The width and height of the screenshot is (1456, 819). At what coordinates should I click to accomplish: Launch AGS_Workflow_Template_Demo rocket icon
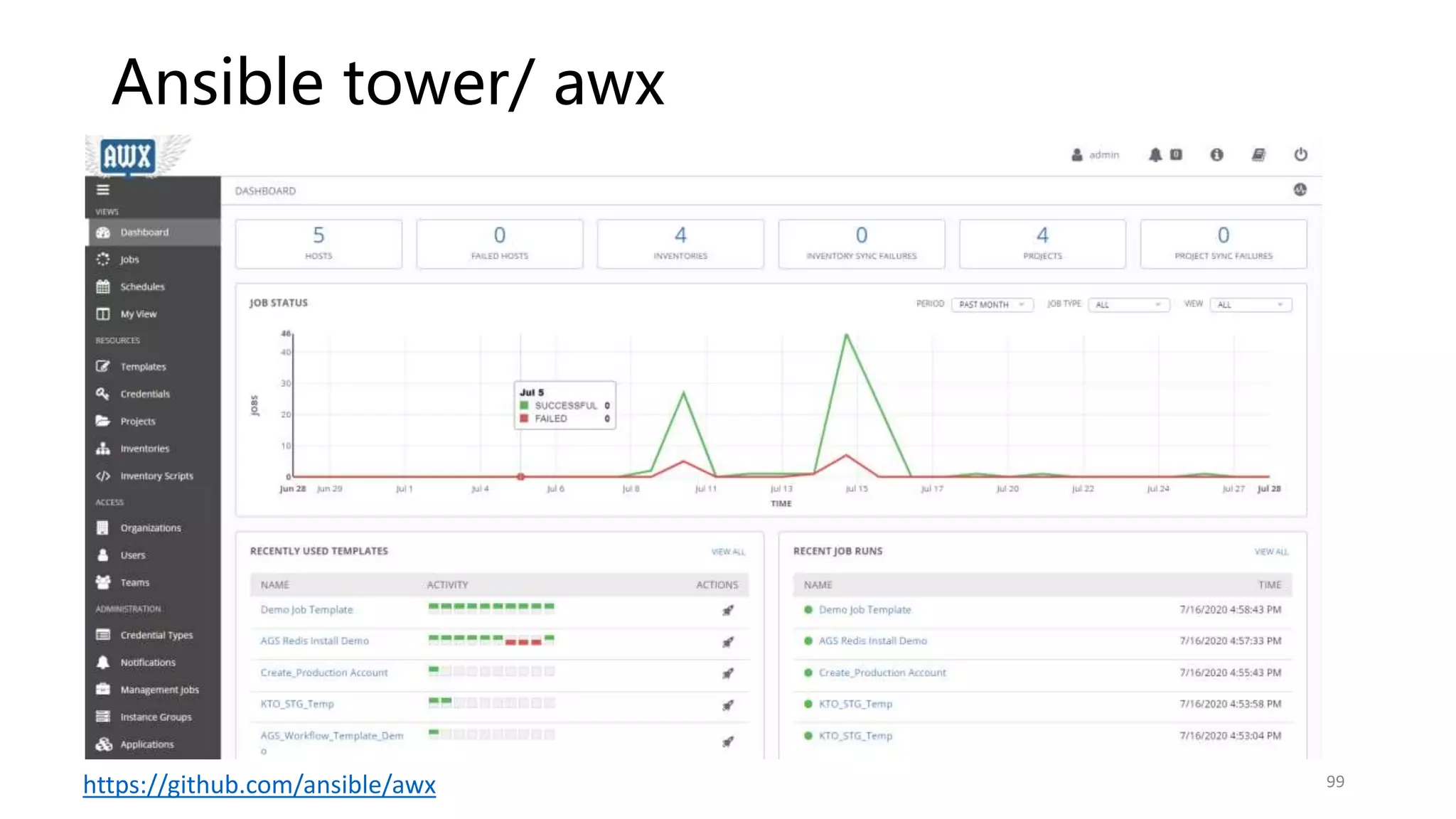(x=728, y=742)
